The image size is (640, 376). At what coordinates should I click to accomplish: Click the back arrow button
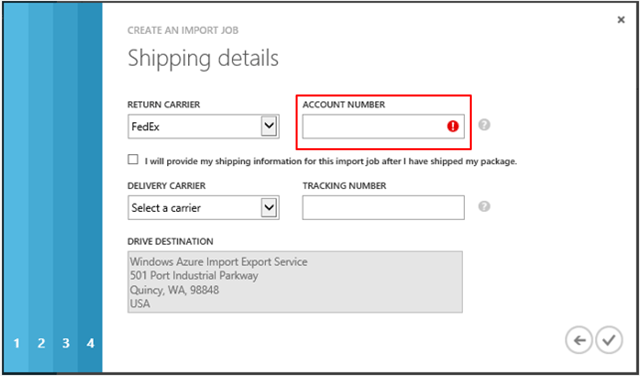click(x=579, y=340)
